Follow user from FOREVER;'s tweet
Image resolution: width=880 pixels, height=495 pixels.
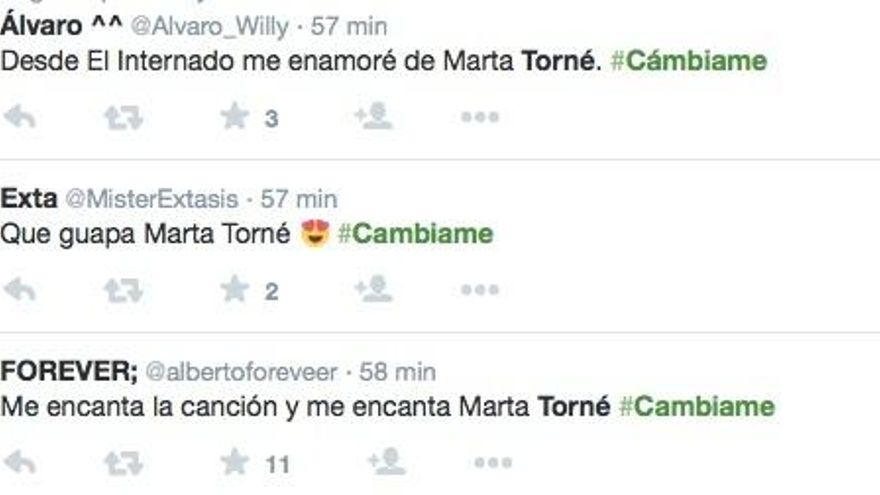pyautogui.click(x=385, y=463)
